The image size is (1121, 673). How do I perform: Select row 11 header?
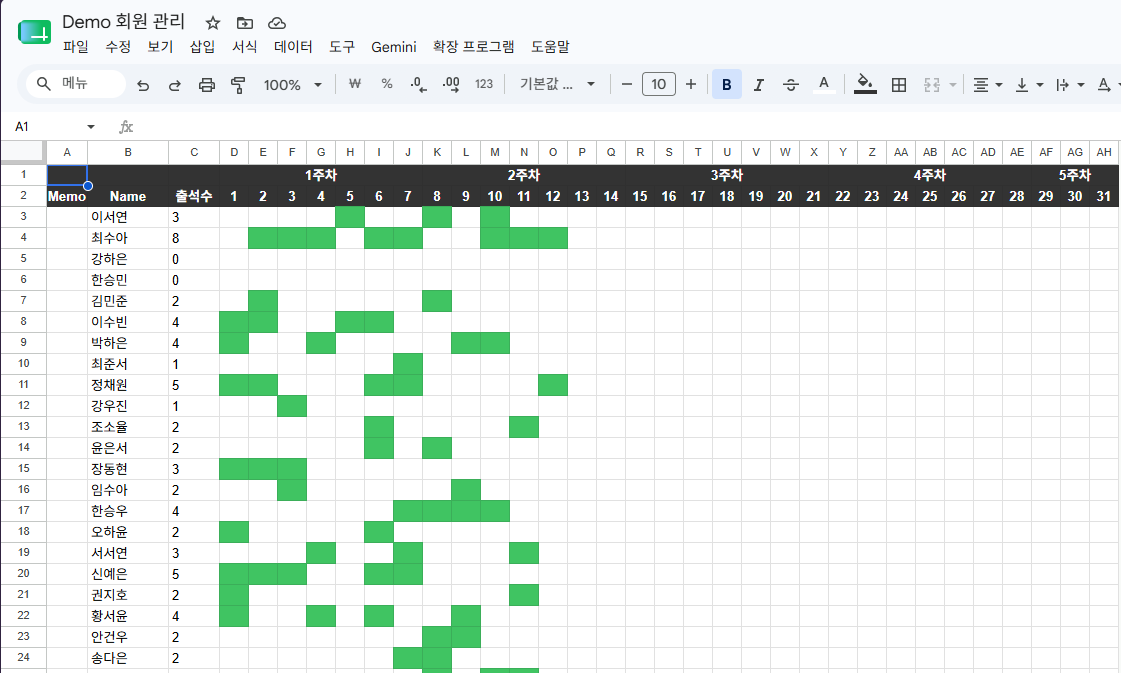point(24,385)
